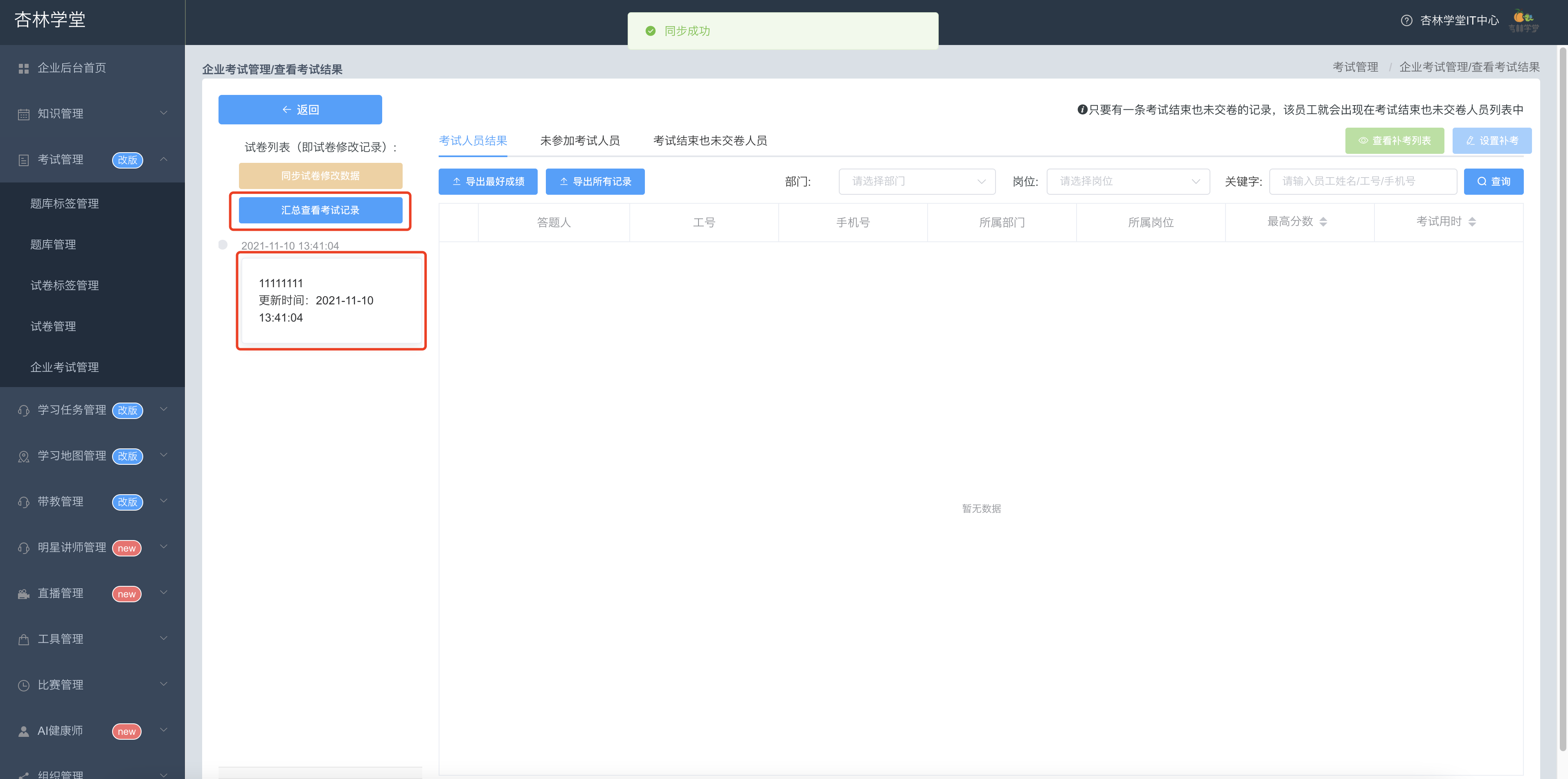Click the 比赛管理 clock icon
The width and height of the screenshot is (1568, 779).
click(24, 685)
